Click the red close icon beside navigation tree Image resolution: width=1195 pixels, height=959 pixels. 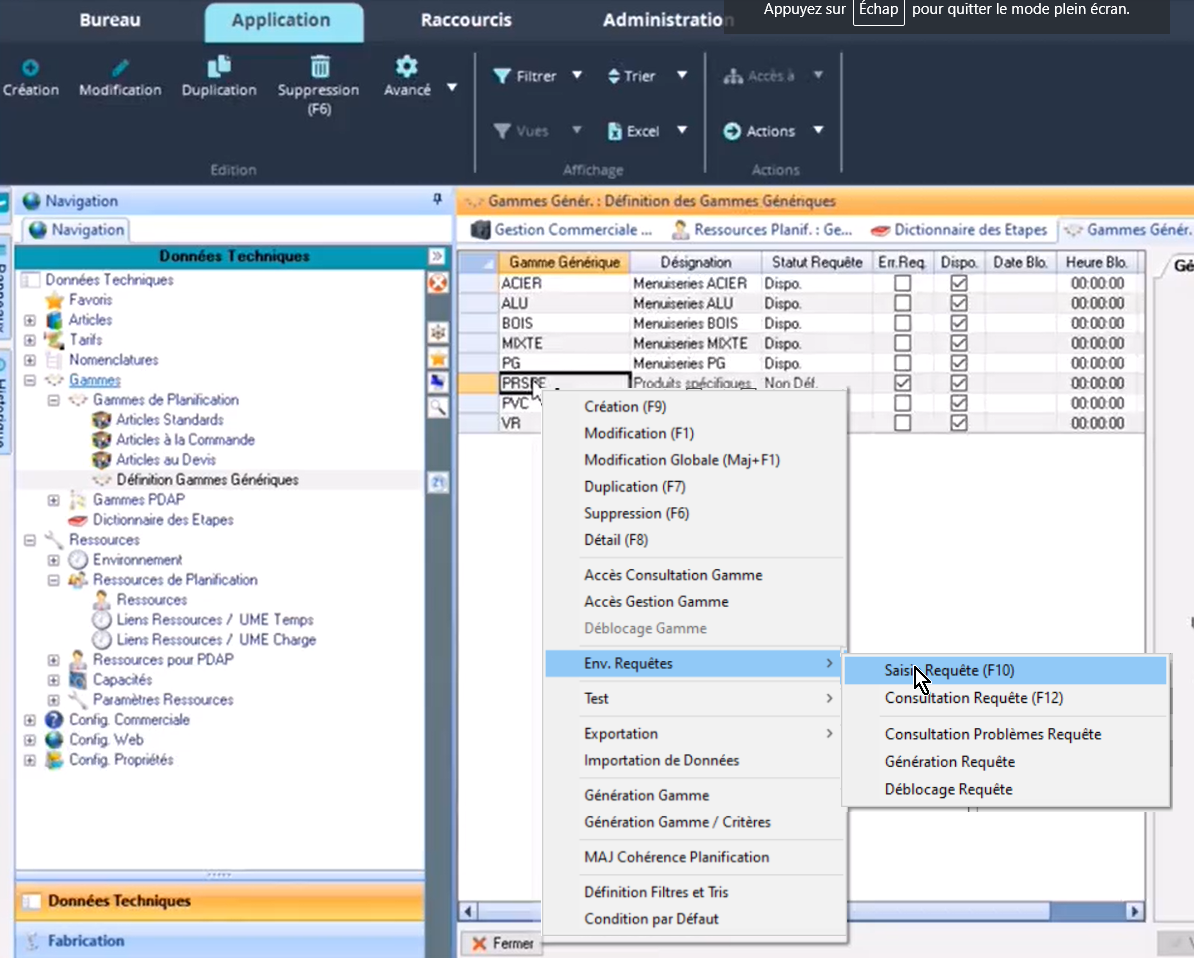tap(437, 283)
